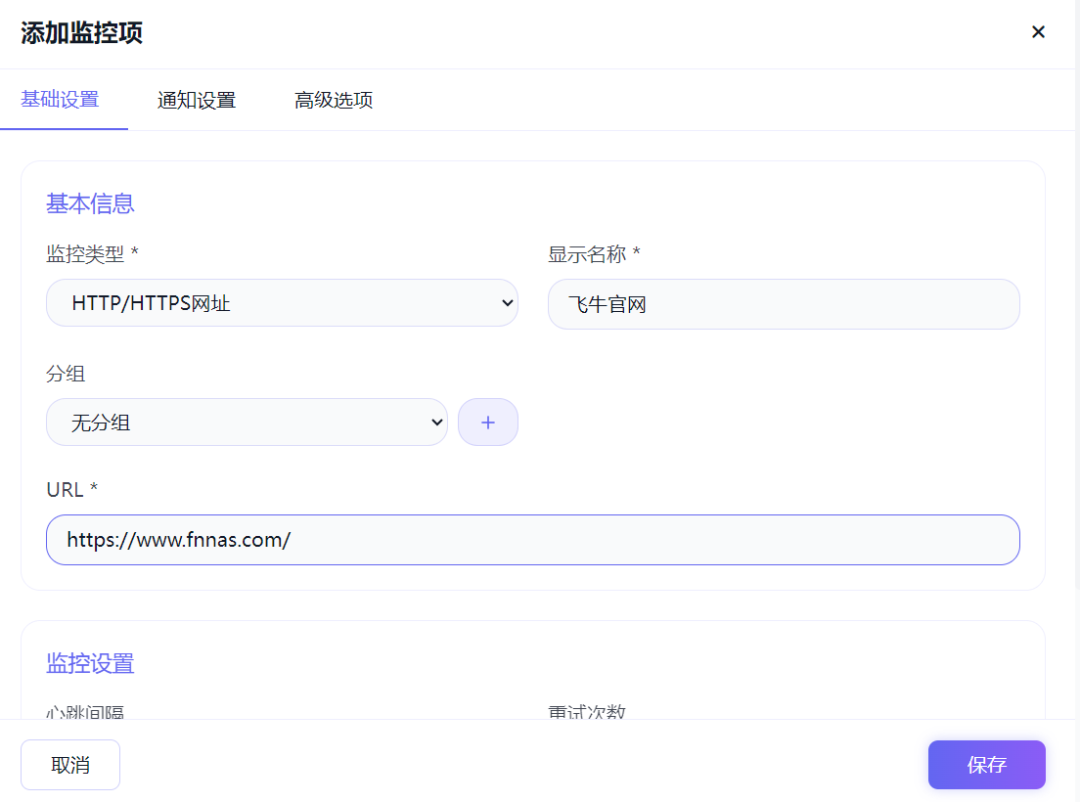Open the 通知设置 tab
The image size is (1080, 802).
(196, 101)
